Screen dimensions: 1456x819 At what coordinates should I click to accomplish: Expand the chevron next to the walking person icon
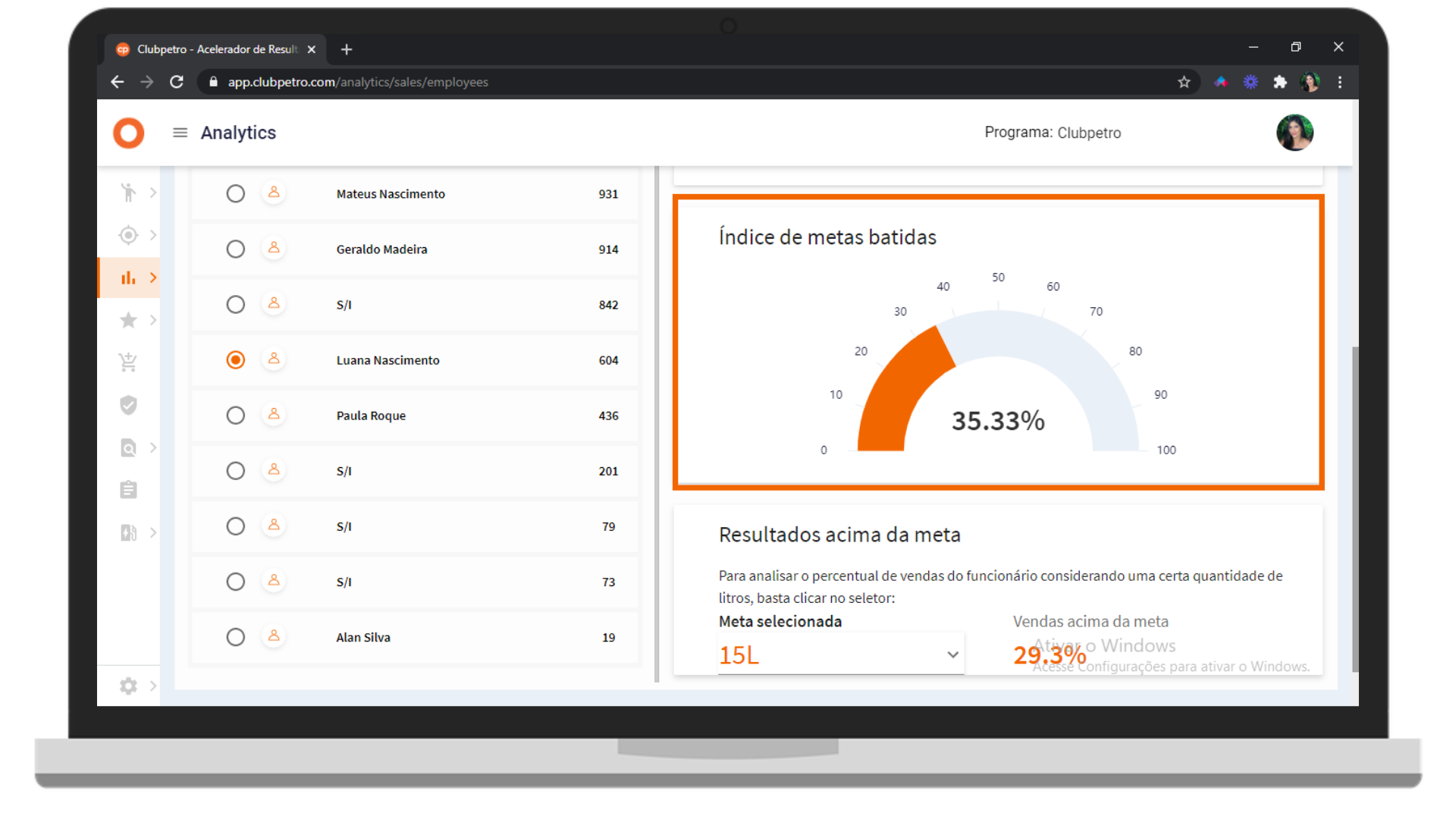(153, 193)
